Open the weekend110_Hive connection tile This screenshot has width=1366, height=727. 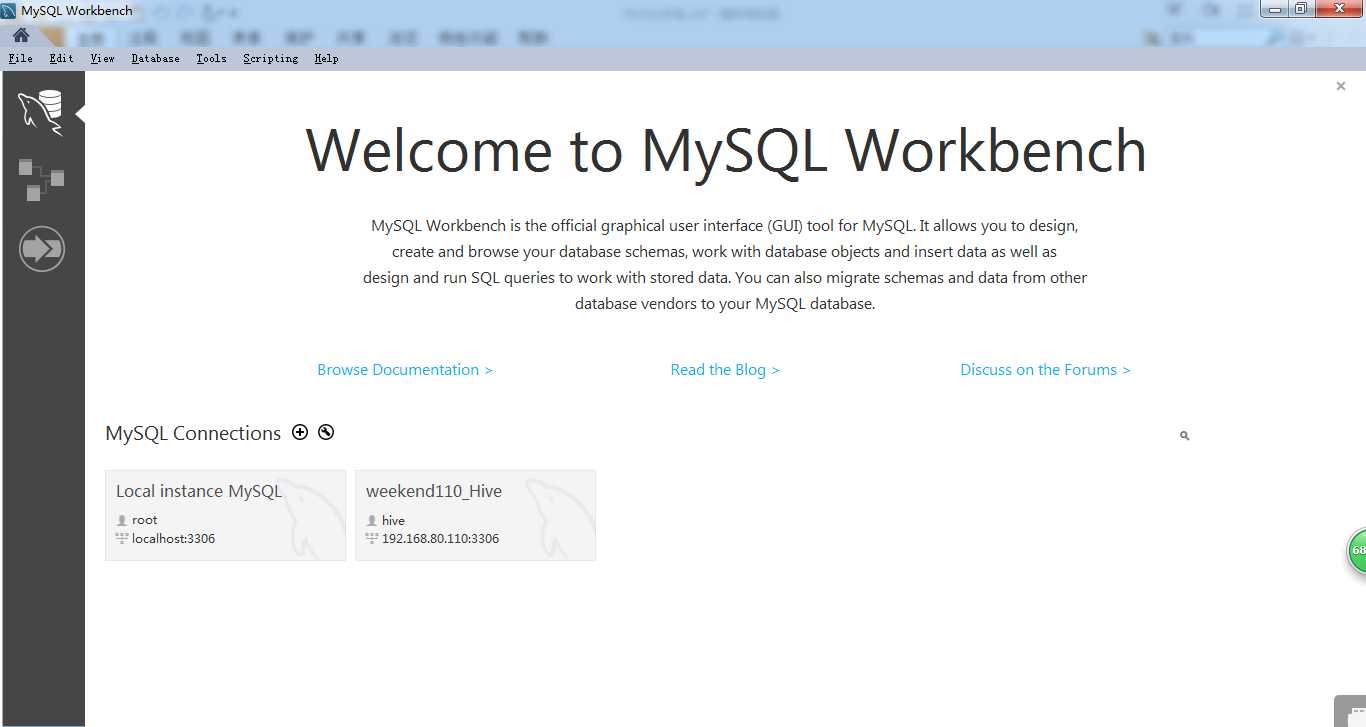(476, 515)
